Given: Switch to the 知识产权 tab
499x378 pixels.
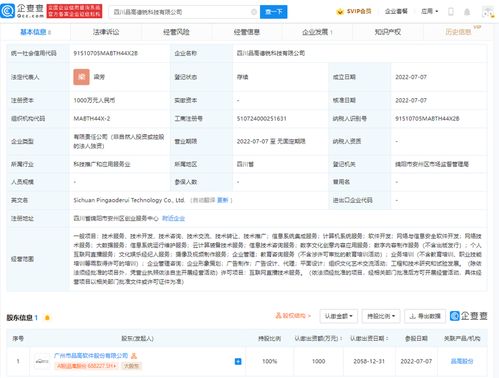Looking at the screenshot, I should point(388,32).
